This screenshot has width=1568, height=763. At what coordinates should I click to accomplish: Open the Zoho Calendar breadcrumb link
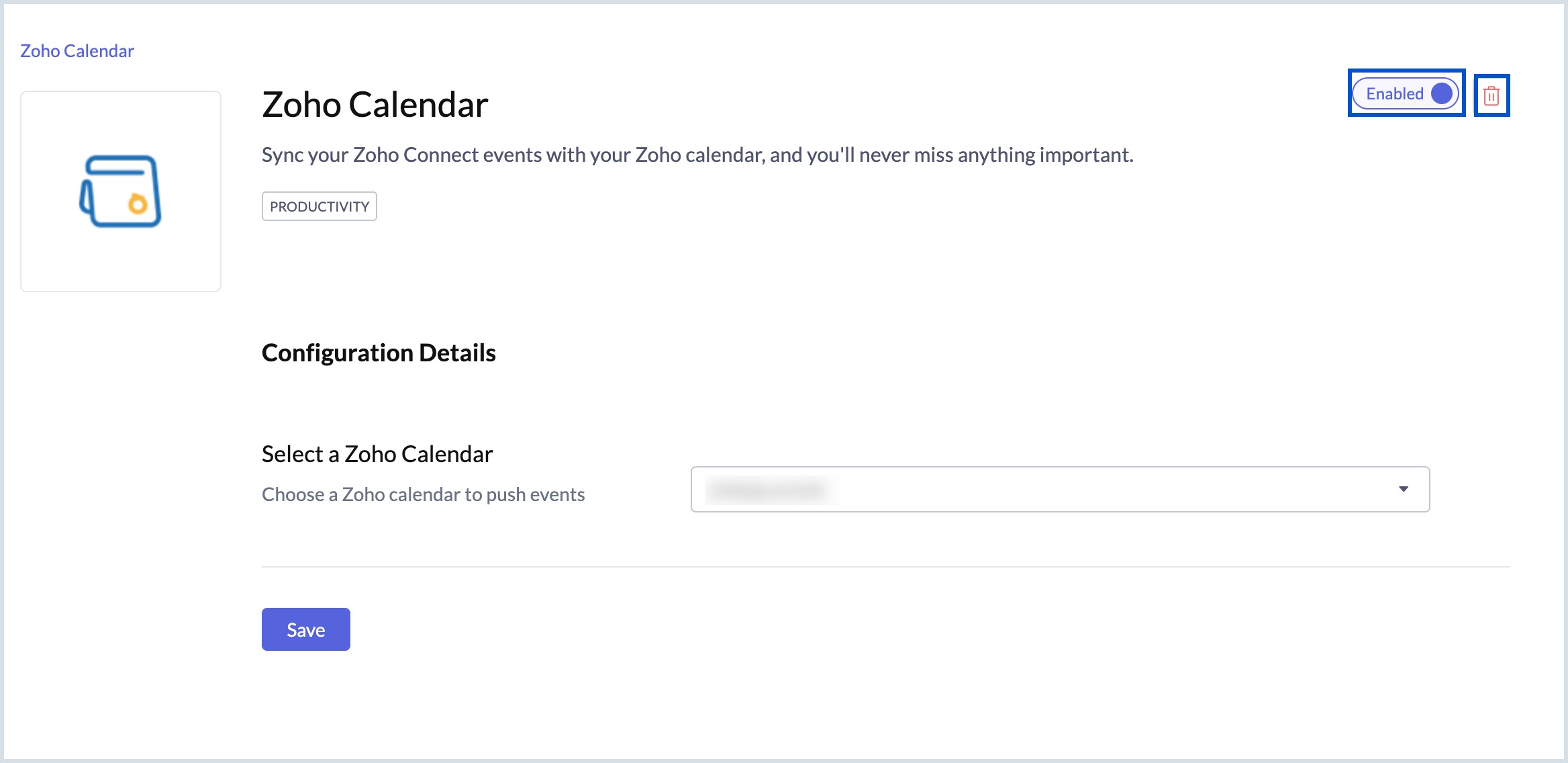pyautogui.click(x=77, y=50)
